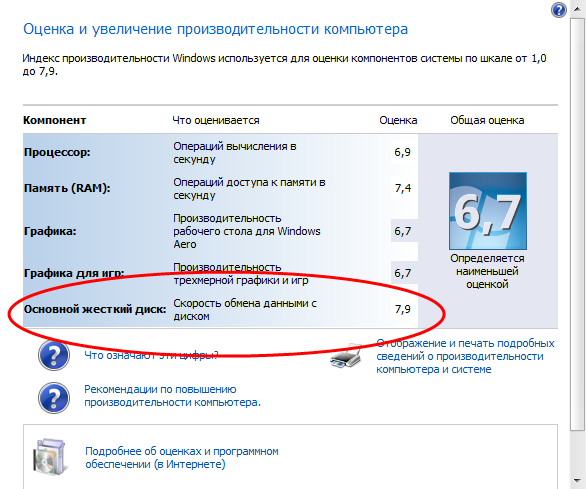Image resolution: width=586 pixels, height=489 pixels.
Task: Click the 'Что оценивается' column header
Action: (216, 120)
